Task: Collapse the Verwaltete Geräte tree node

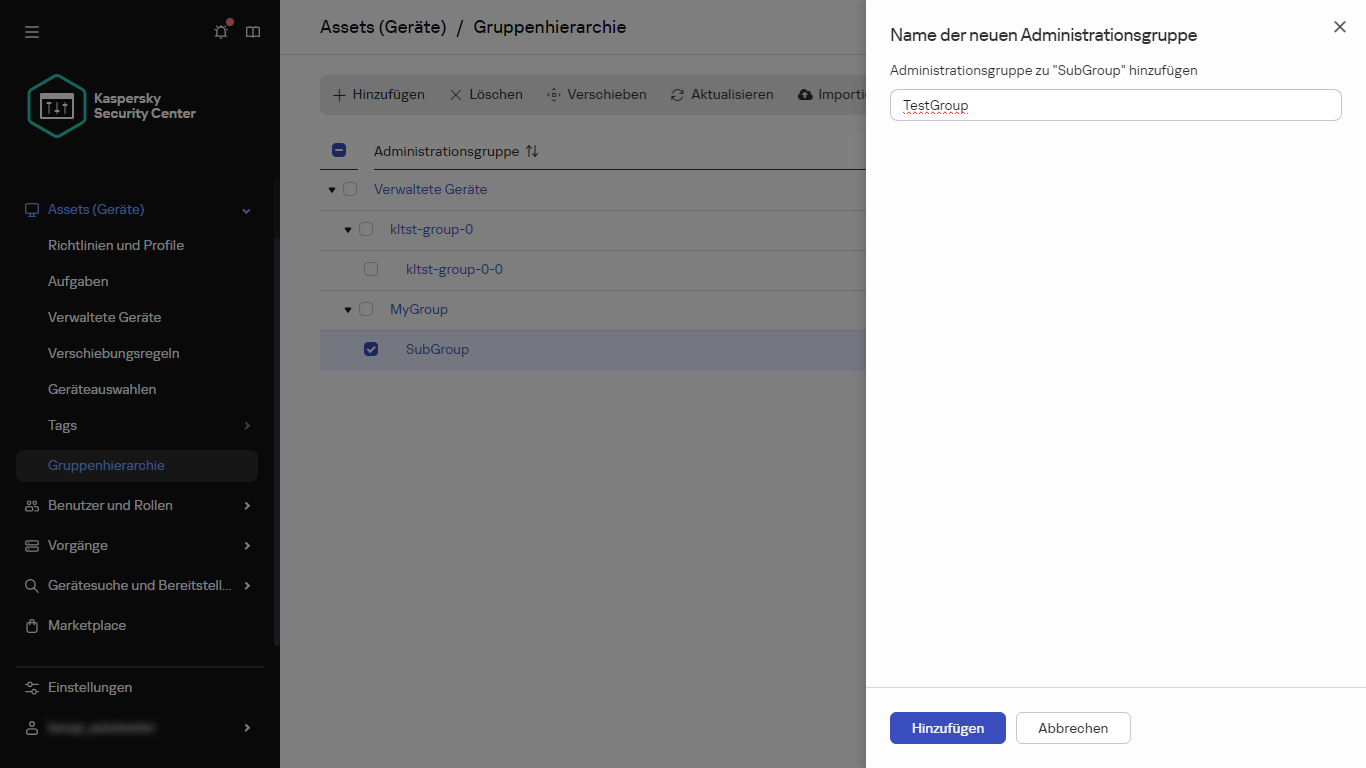Action: point(331,189)
